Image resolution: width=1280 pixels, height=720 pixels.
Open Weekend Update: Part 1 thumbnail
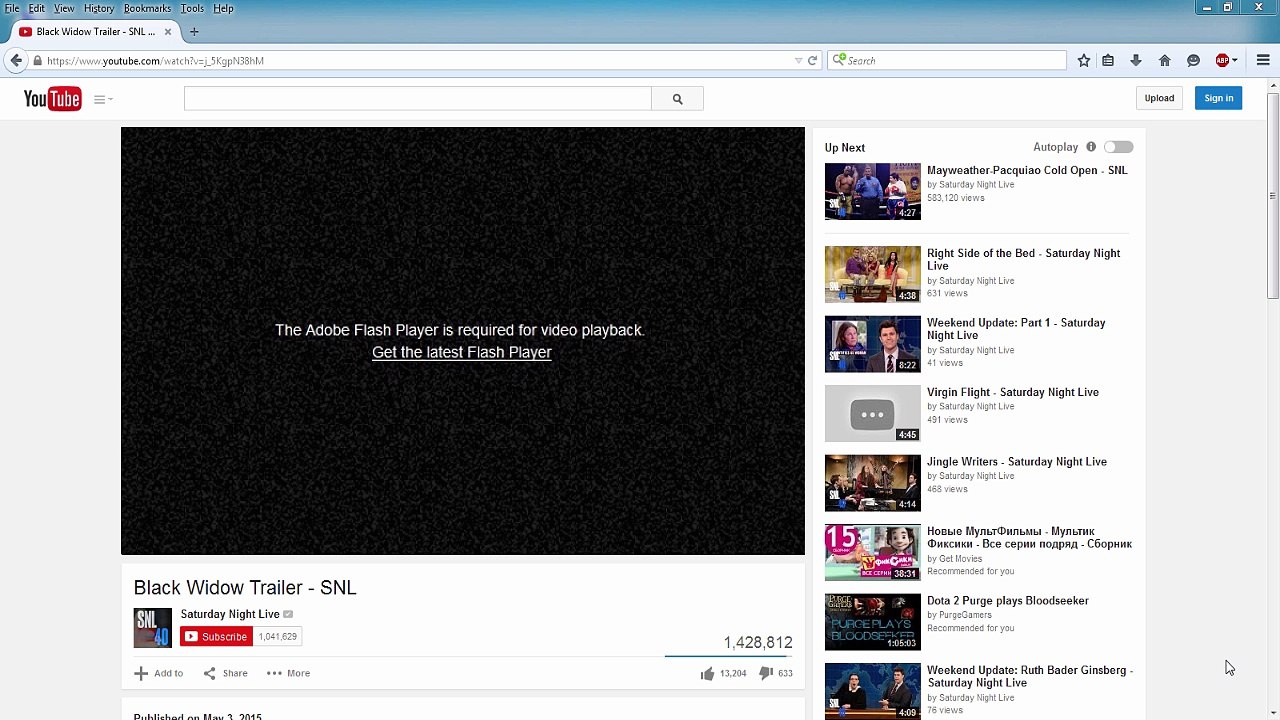click(872, 344)
